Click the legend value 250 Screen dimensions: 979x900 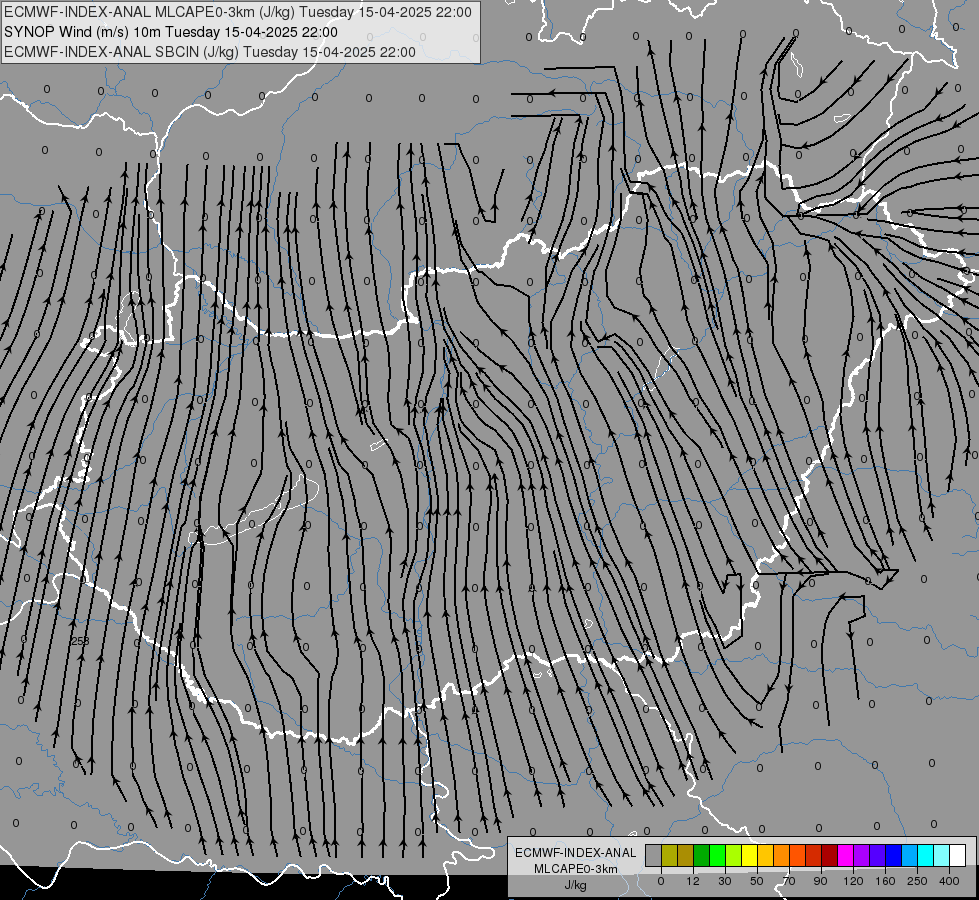tap(917, 881)
